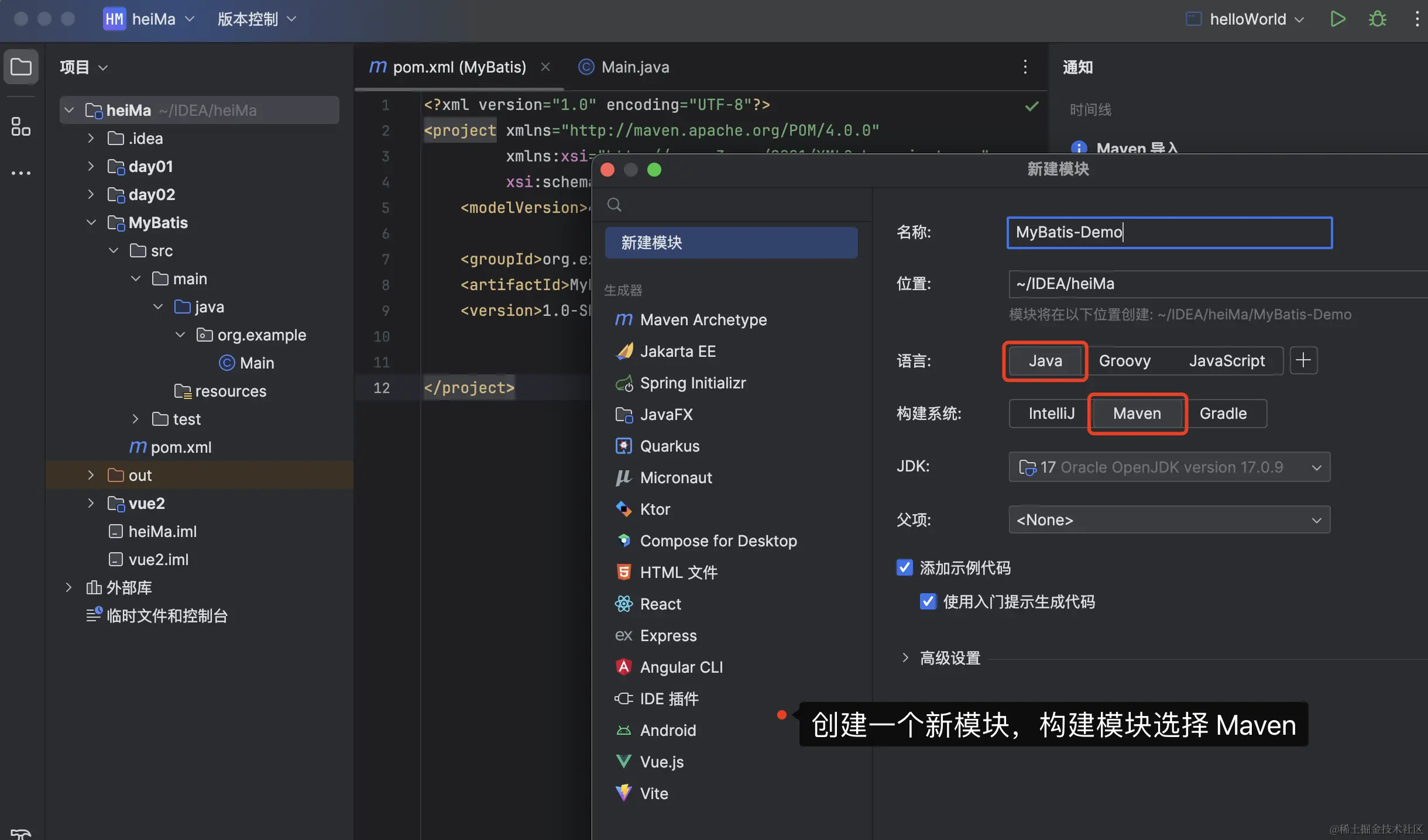This screenshot has height=840, width=1428.
Task: Open the Structure tool window icon
Action: 21,126
